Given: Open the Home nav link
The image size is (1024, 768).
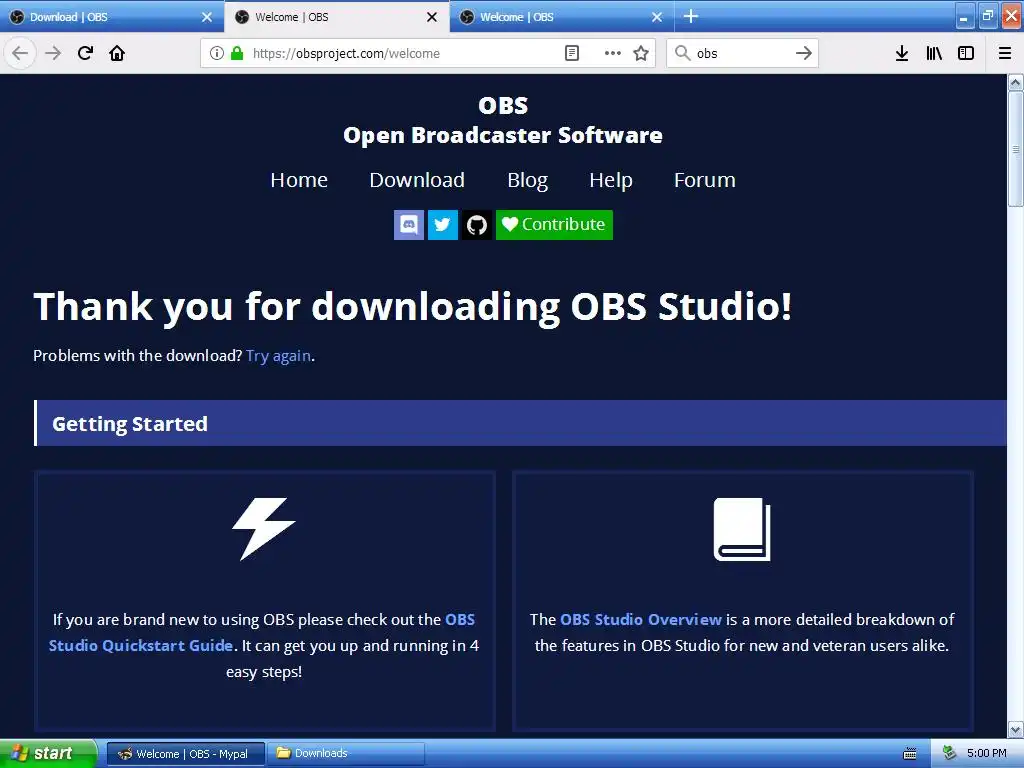Looking at the screenshot, I should pos(299,180).
